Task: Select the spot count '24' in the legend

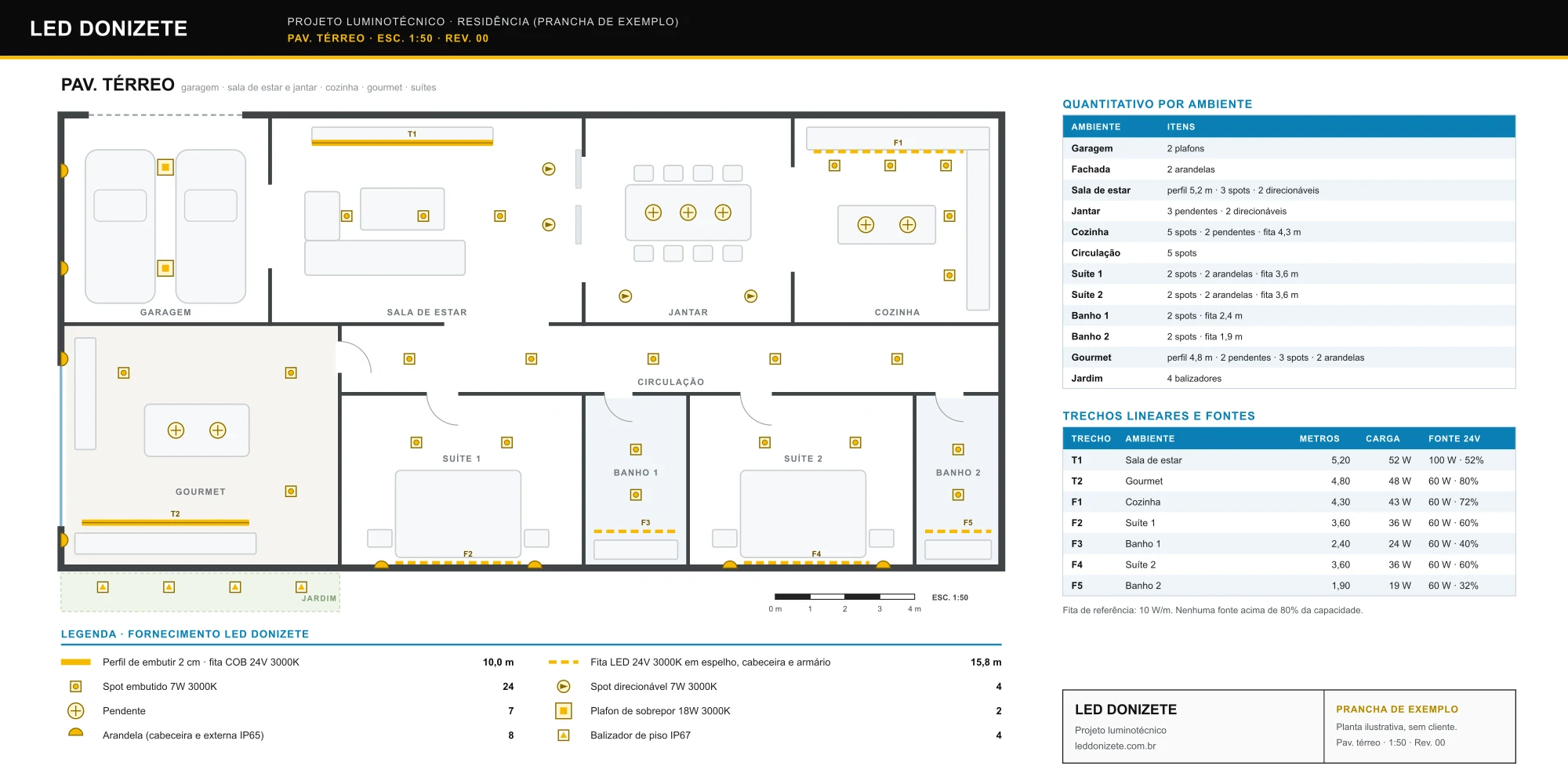Action: (508, 687)
